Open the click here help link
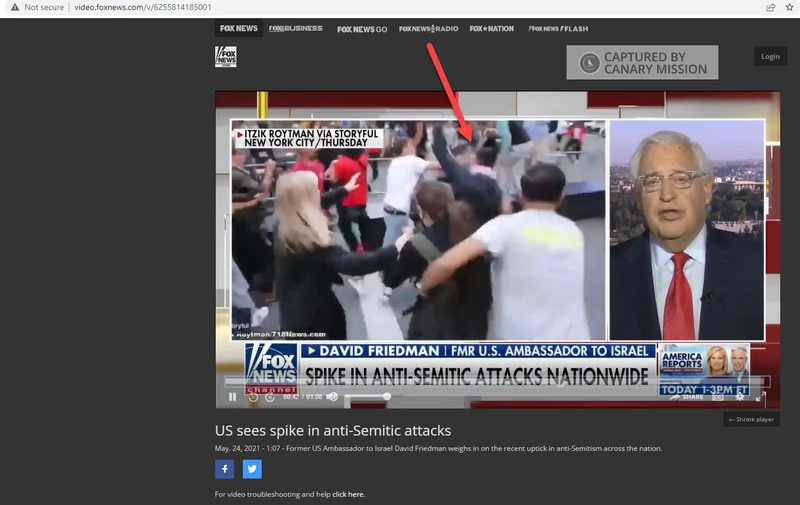The image size is (800, 505). [348, 494]
